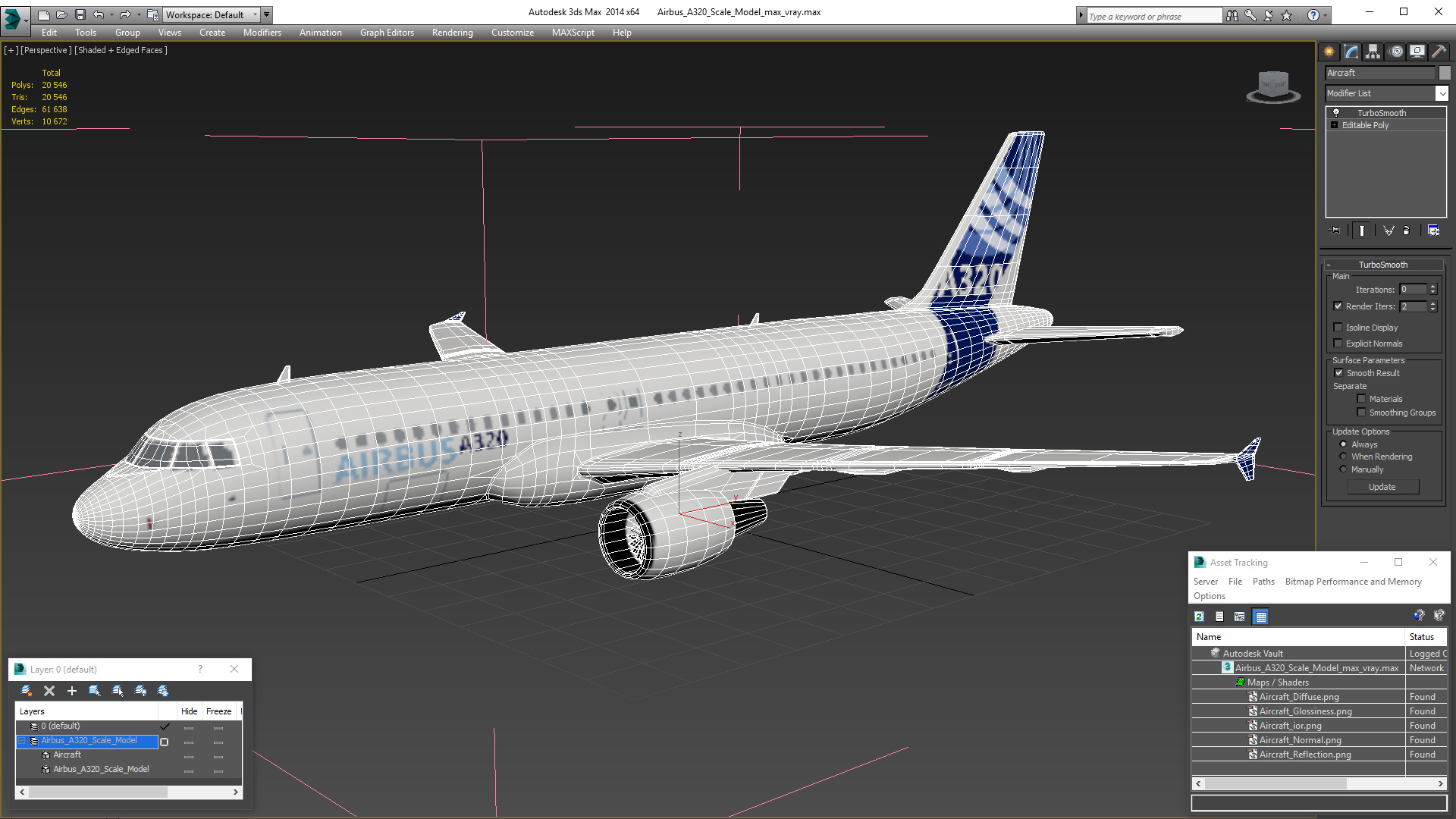1456x819 pixels.
Task: Click the Freeze column header in Layer dialog
Action: 219,711
